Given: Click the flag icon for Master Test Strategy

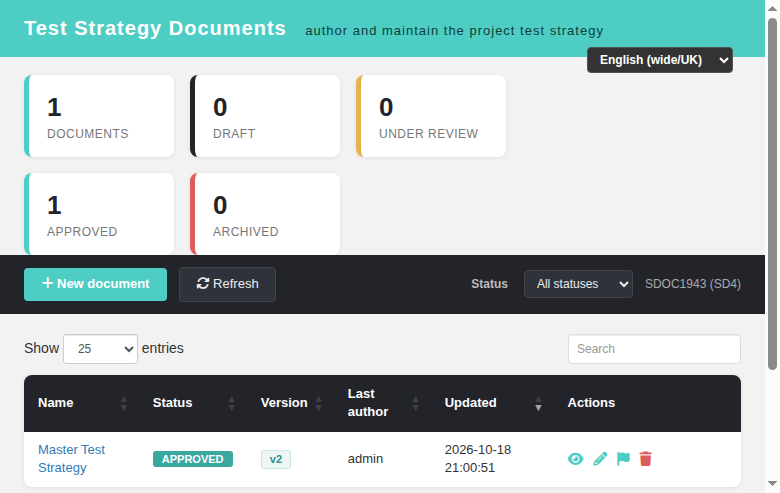Looking at the screenshot, I should 623,459.
